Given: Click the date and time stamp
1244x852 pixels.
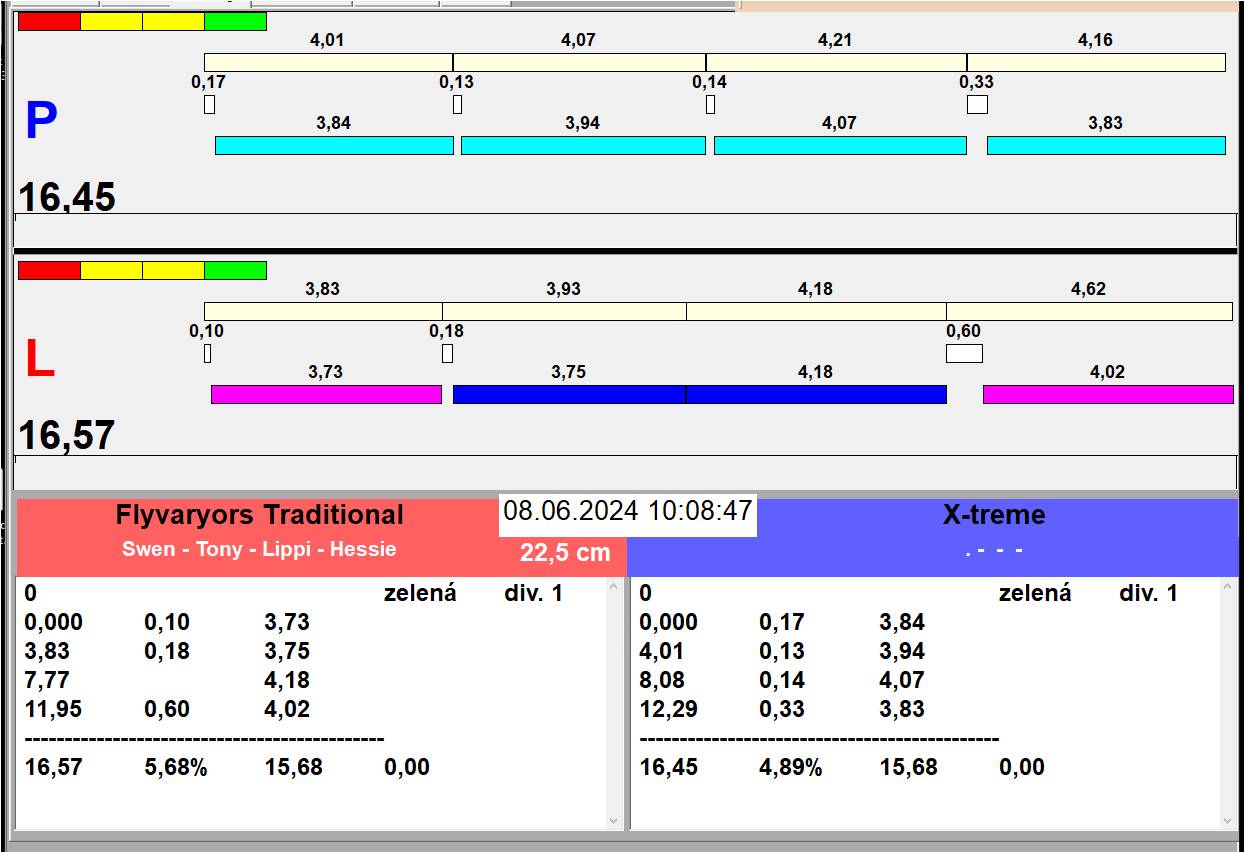Looking at the screenshot, I should [x=627, y=512].
